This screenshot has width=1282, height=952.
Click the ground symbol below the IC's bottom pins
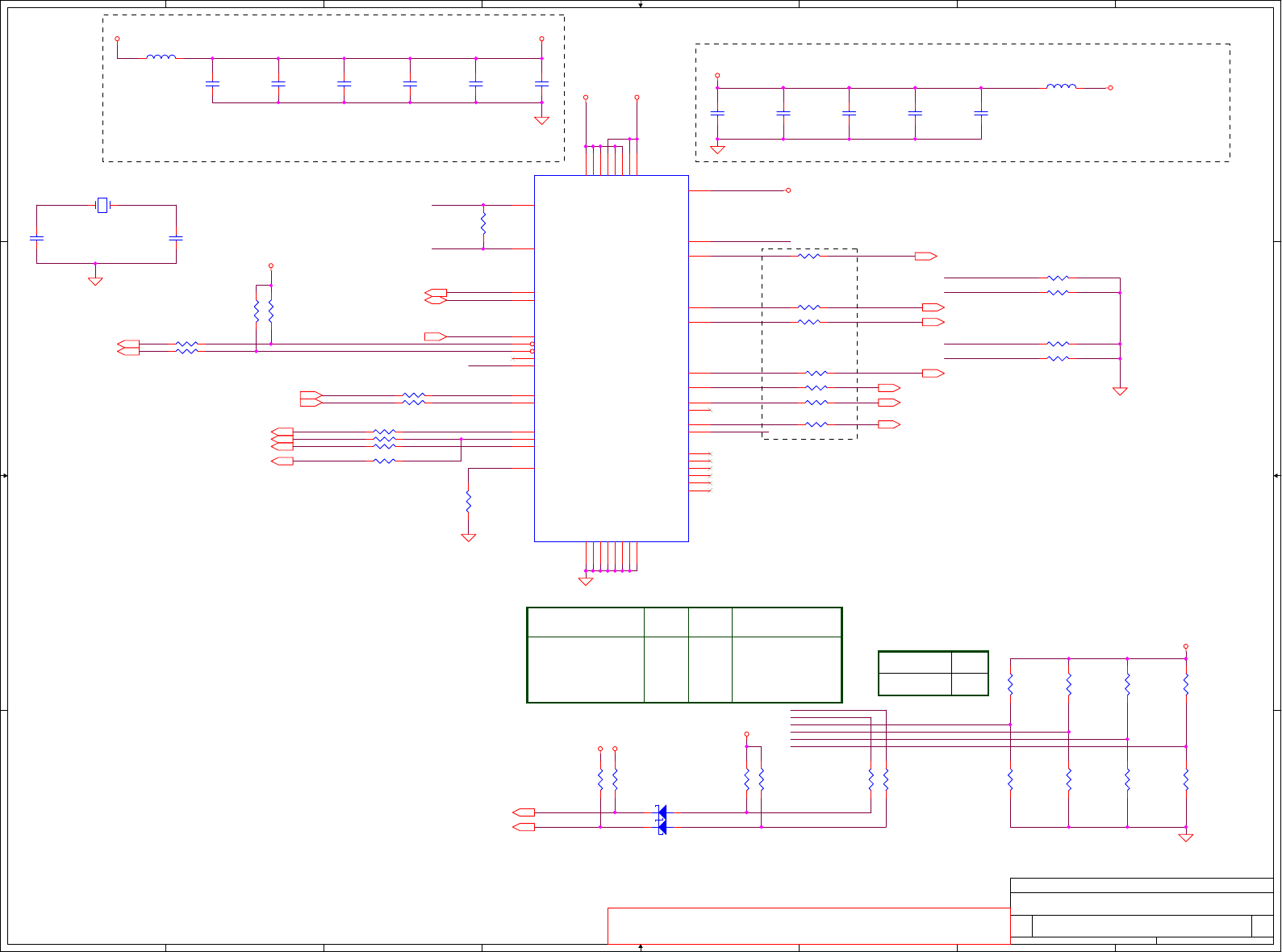click(x=586, y=581)
